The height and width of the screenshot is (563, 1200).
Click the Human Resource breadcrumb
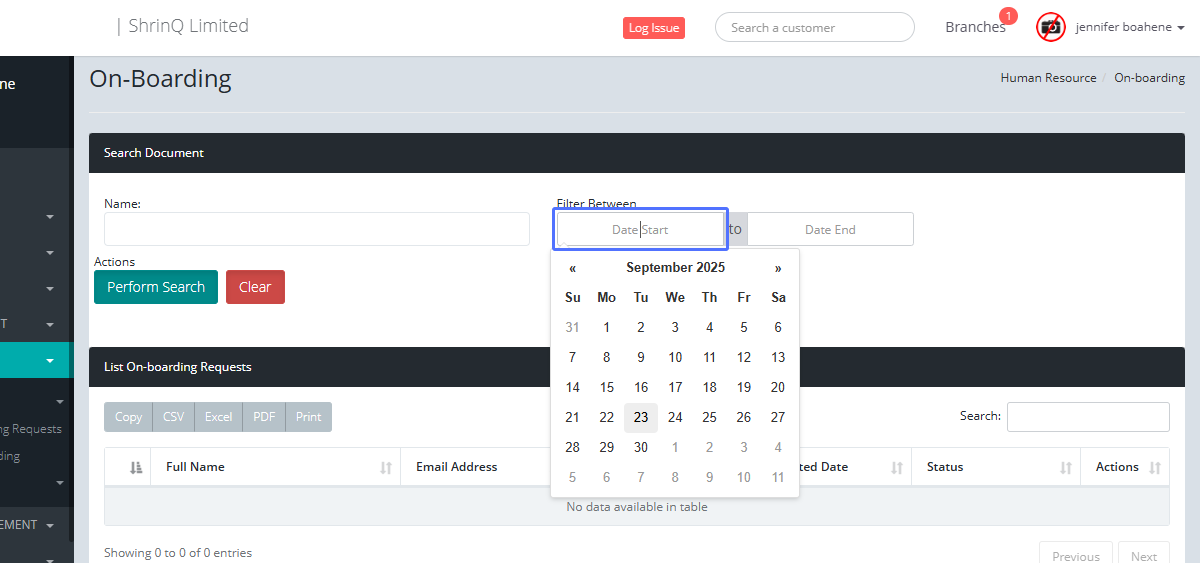pyautogui.click(x=1048, y=78)
